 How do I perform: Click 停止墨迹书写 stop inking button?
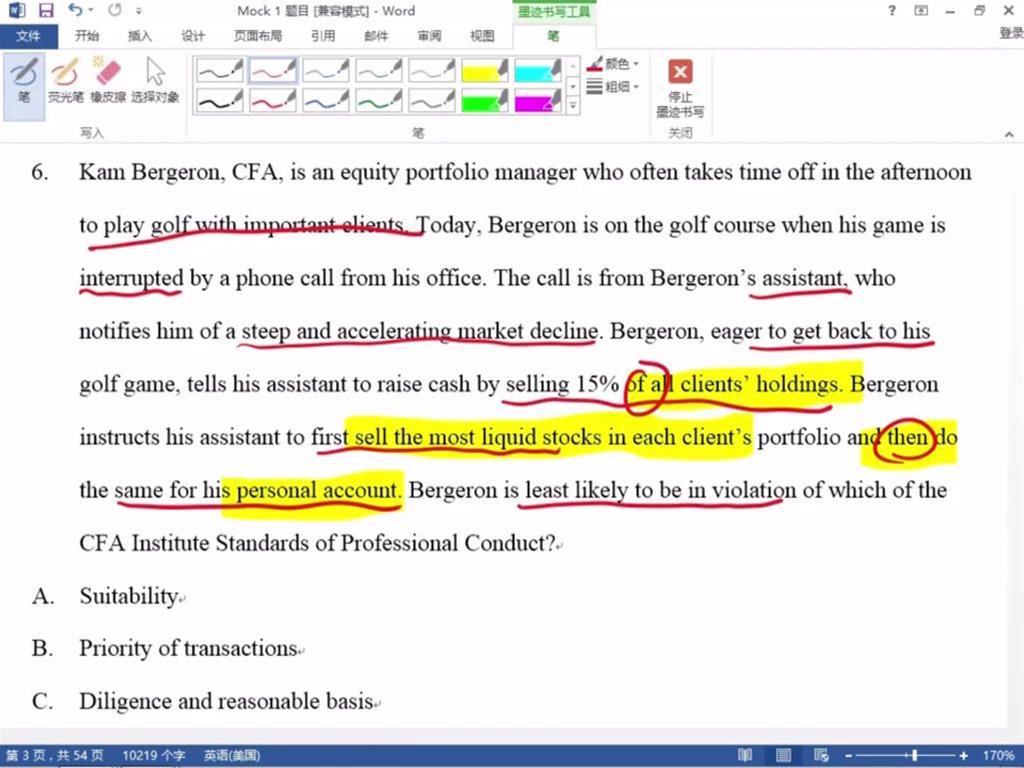pos(680,87)
